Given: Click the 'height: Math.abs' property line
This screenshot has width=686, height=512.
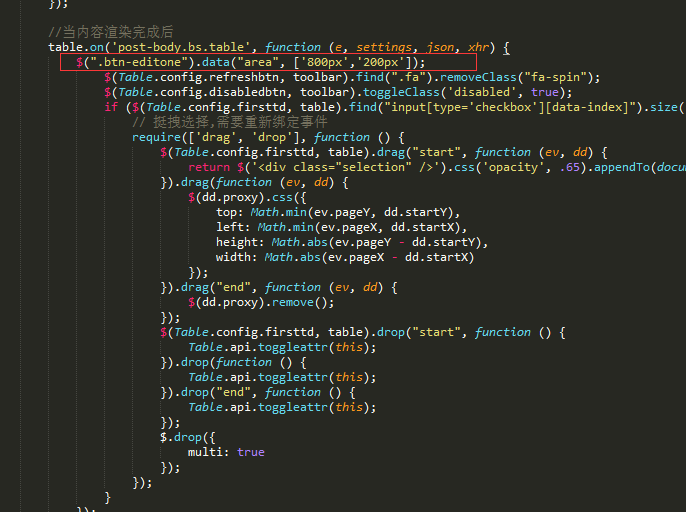Looking at the screenshot, I should click(x=352, y=242).
